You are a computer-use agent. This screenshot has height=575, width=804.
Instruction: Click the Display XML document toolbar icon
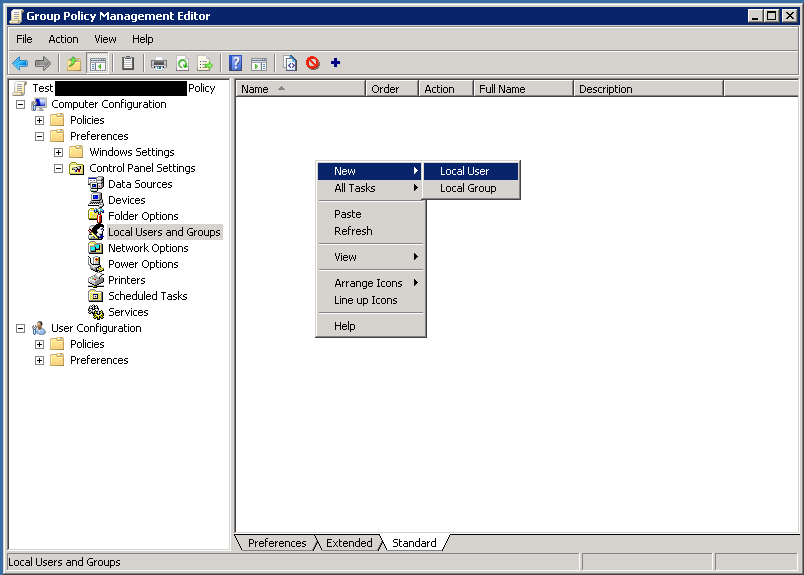coord(290,63)
